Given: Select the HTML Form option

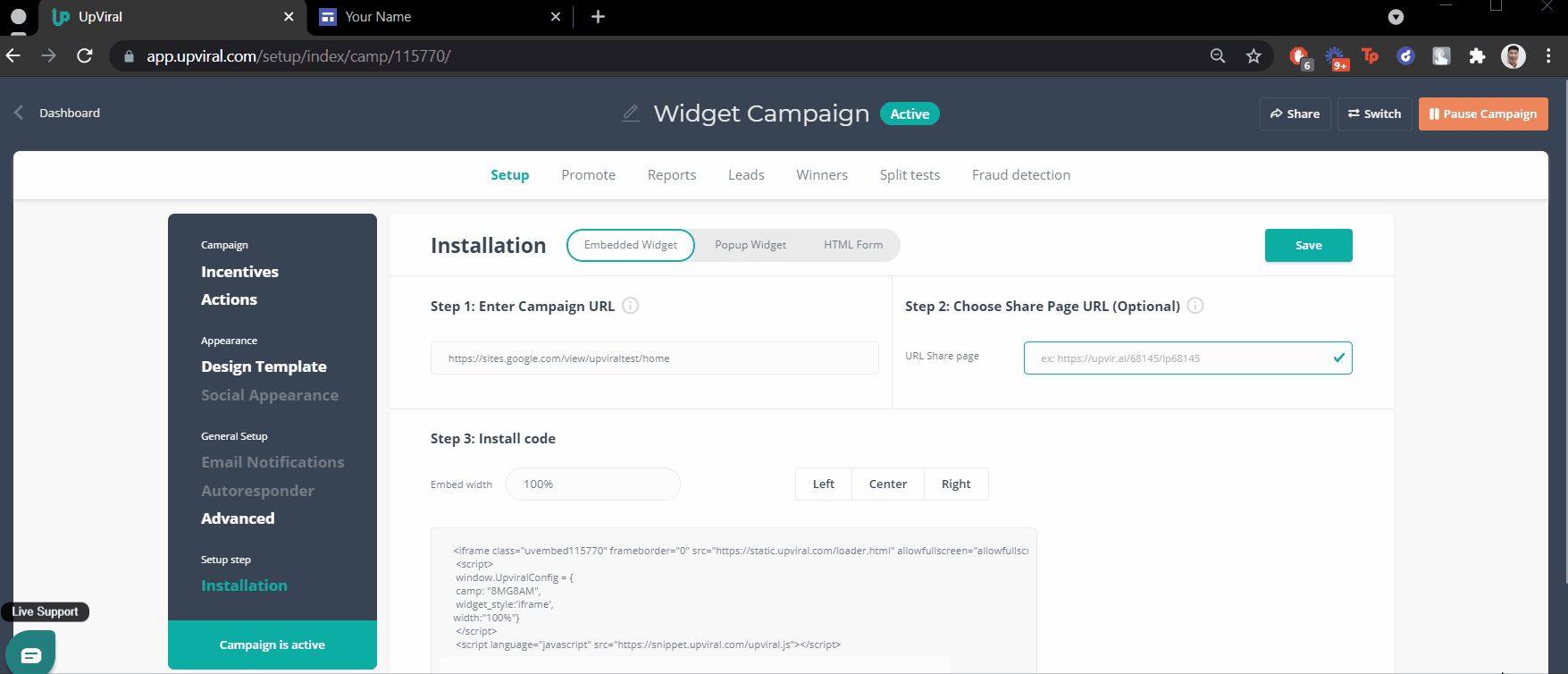Looking at the screenshot, I should click(853, 245).
